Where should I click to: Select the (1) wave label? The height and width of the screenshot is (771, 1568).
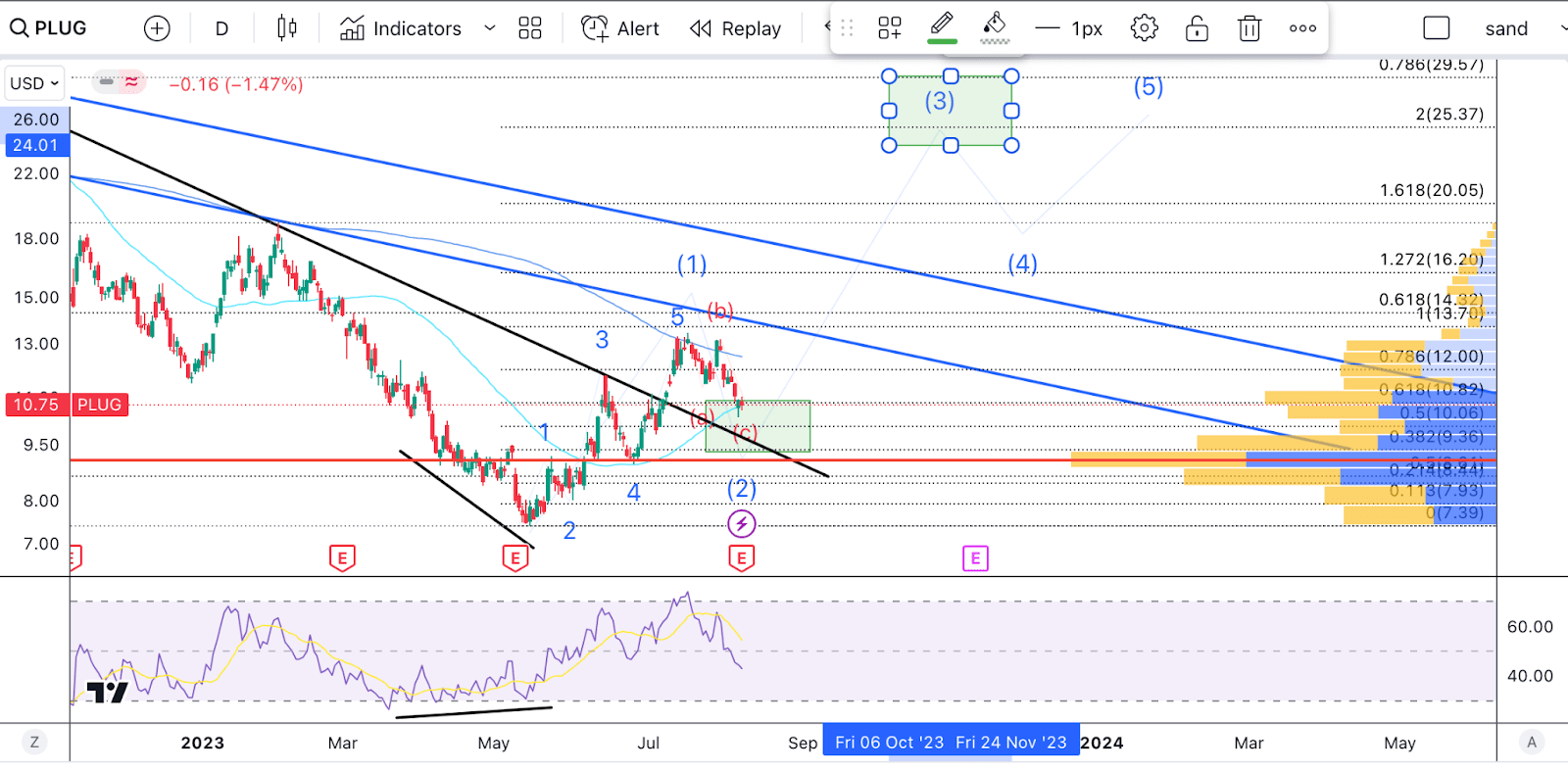[x=692, y=265]
